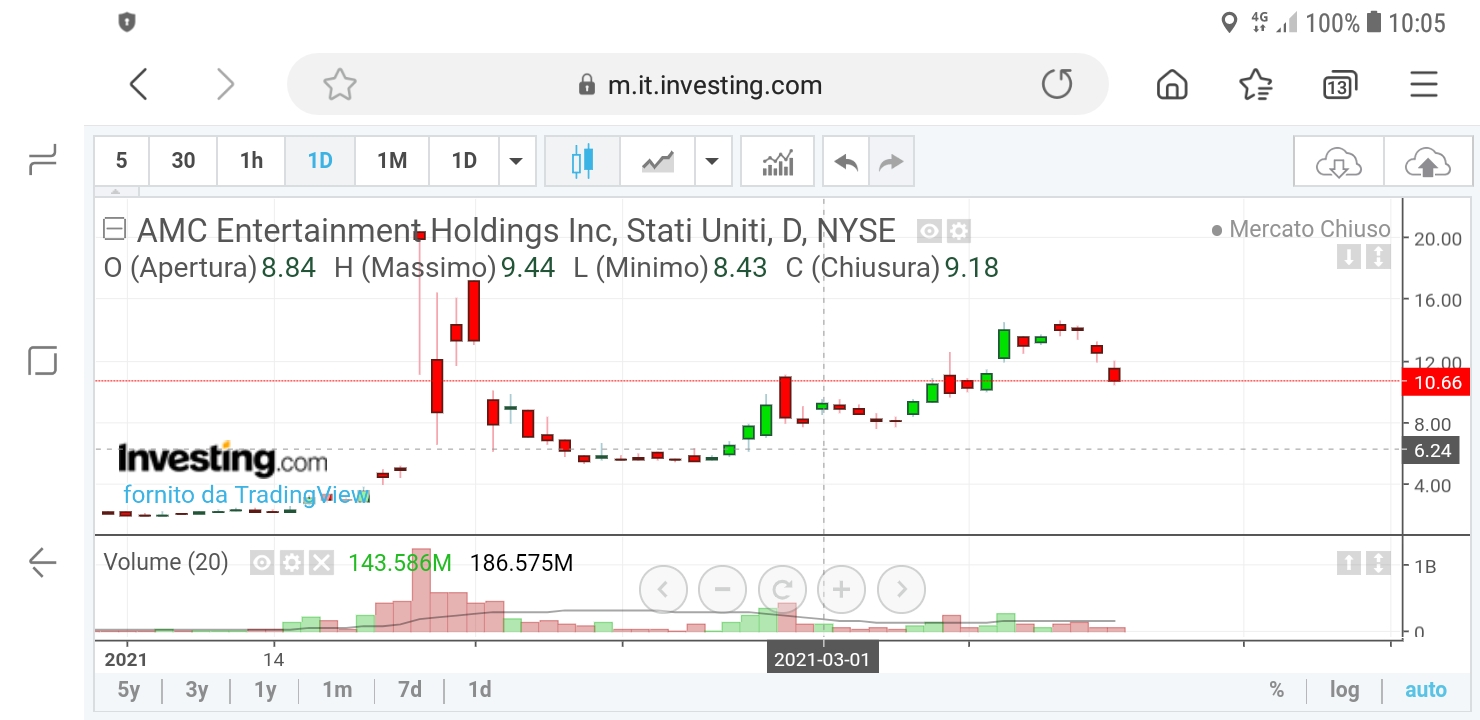
Task: Open AMC series settings gear
Action: point(958,232)
